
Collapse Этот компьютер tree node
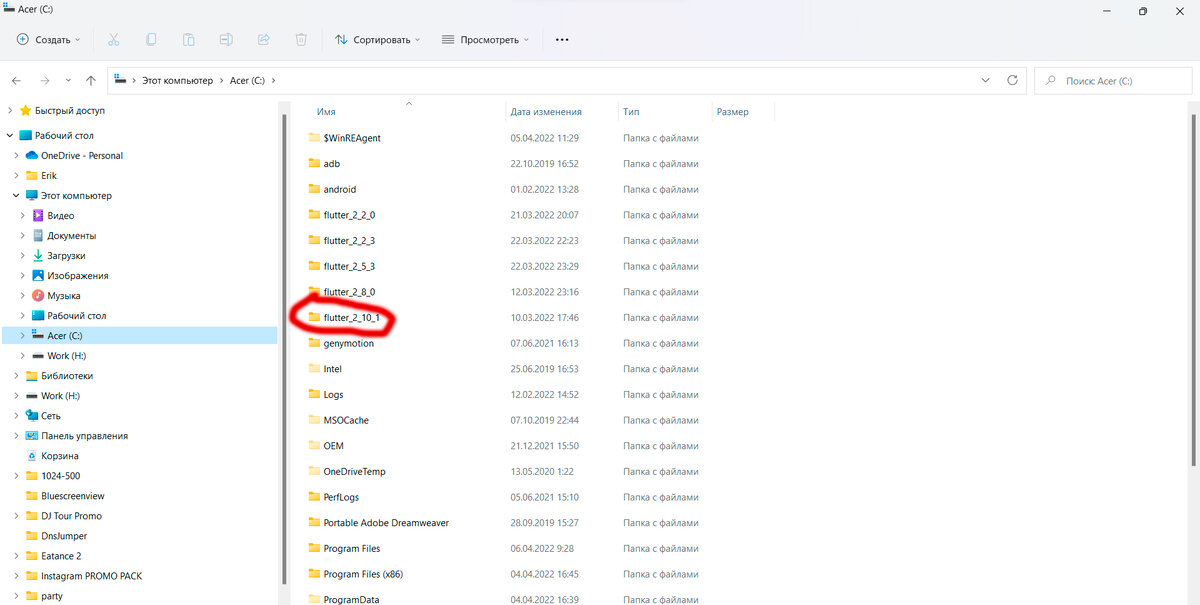tap(16, 196)
